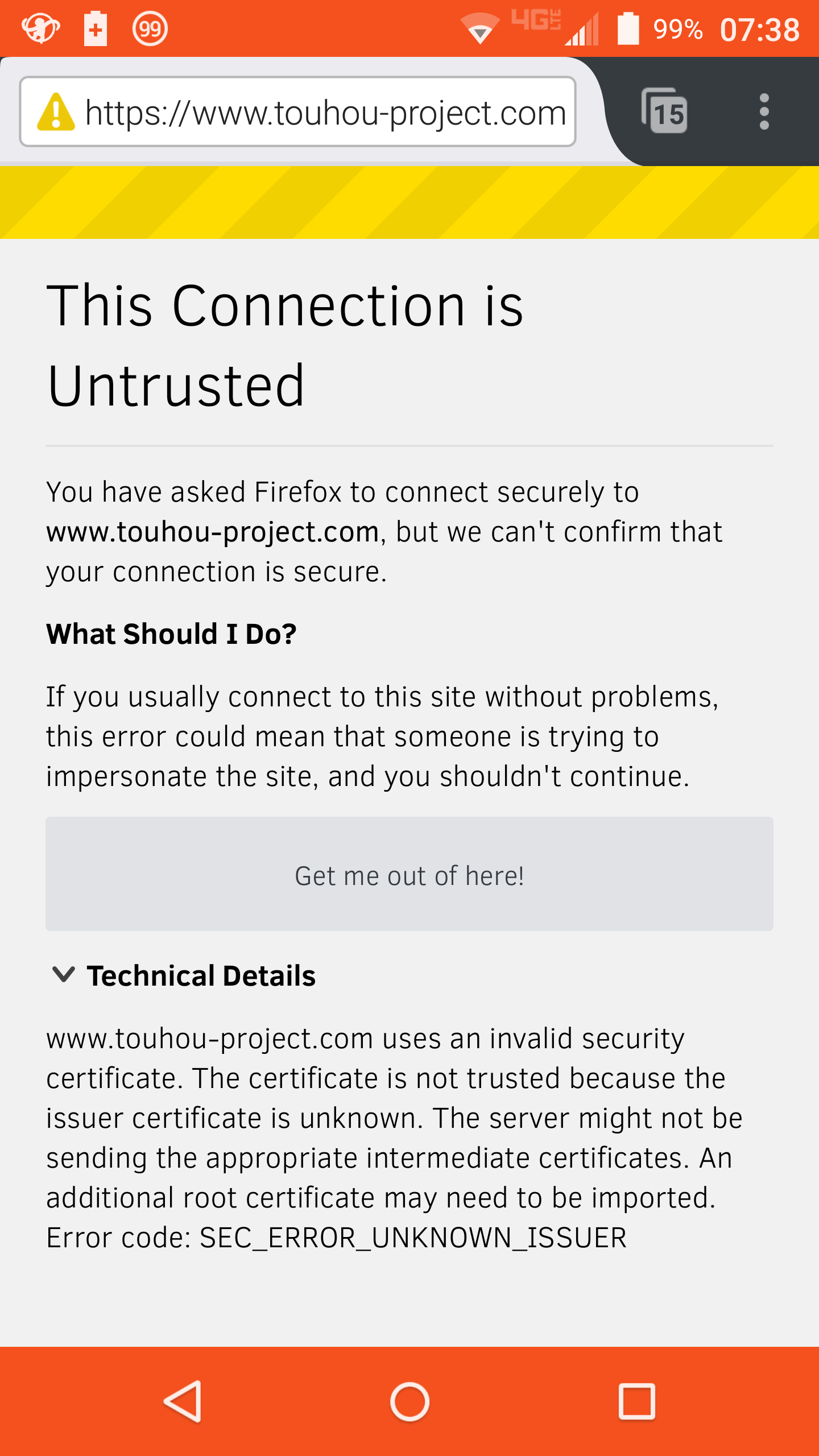Tap the Wi-Fi signal status icon
The height and width of the screenshot is (1456, 819).
(480, 28)
